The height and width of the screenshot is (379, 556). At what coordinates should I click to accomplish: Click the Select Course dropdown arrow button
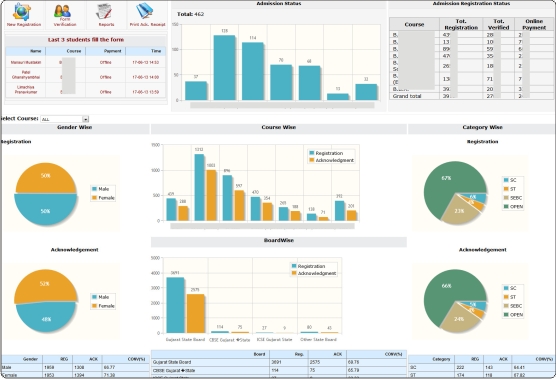click(x=85, y=119)
